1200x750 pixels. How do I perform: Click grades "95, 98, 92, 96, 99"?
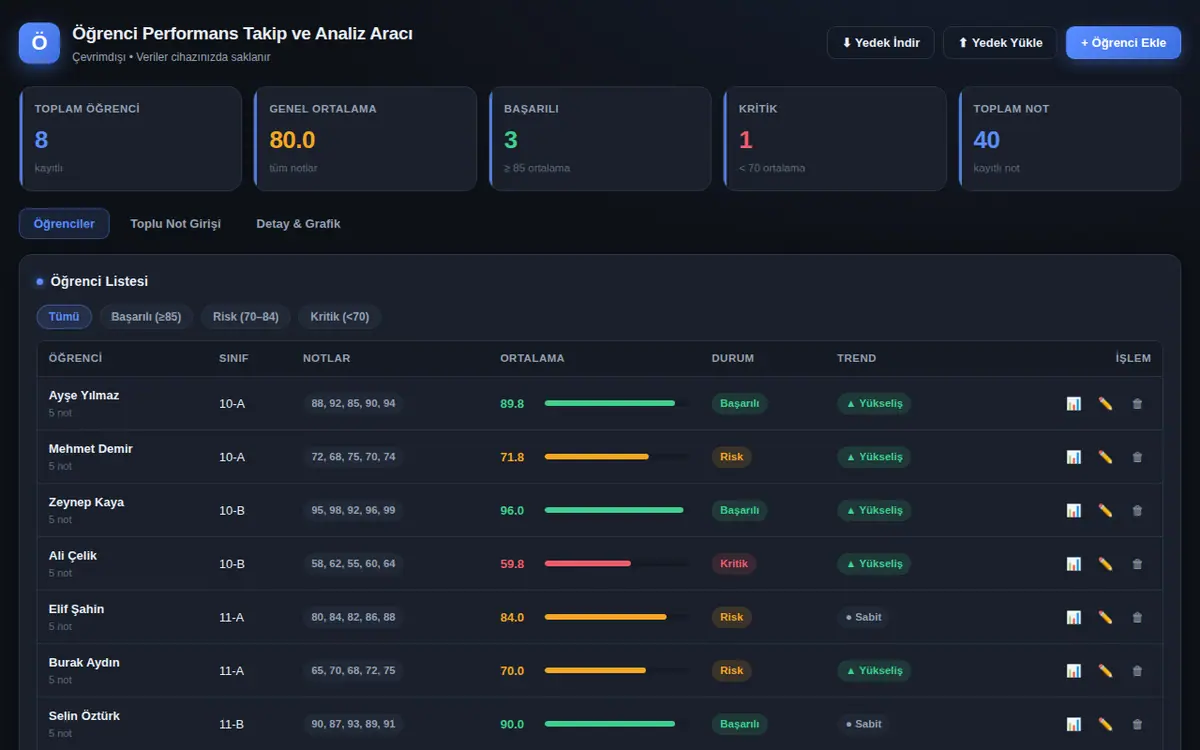click(353, 511)
